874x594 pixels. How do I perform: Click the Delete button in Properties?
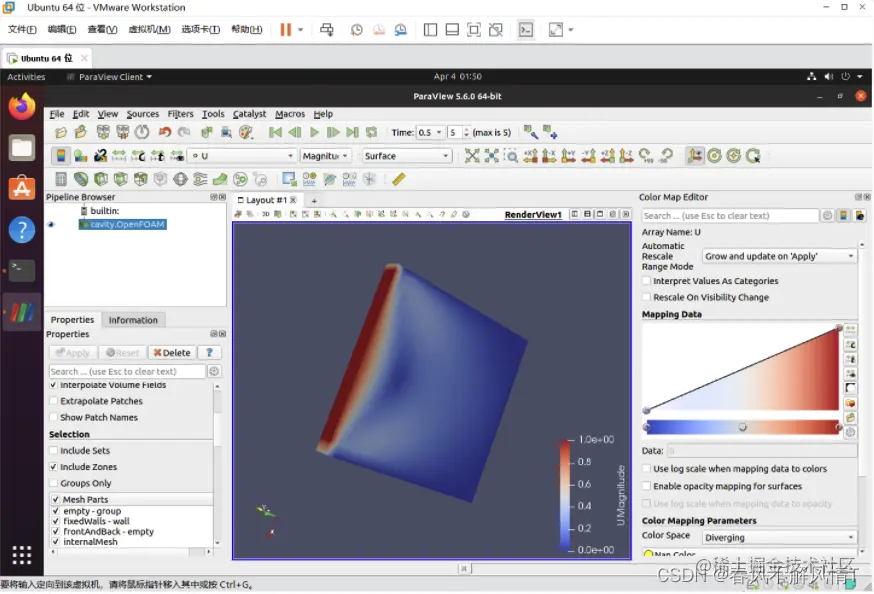172,353
